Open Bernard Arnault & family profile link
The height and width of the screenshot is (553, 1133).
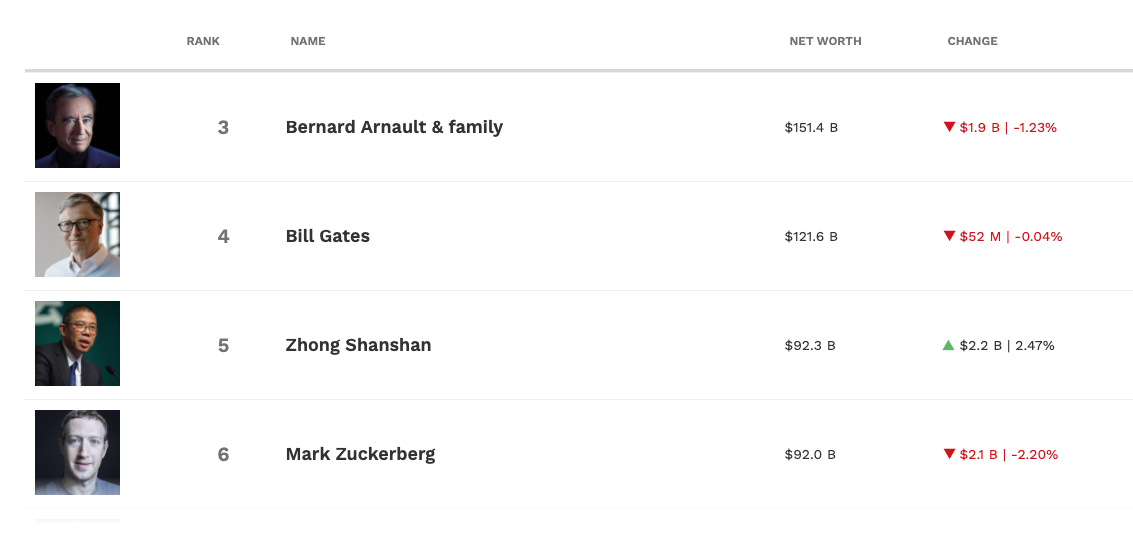[394, 127]
